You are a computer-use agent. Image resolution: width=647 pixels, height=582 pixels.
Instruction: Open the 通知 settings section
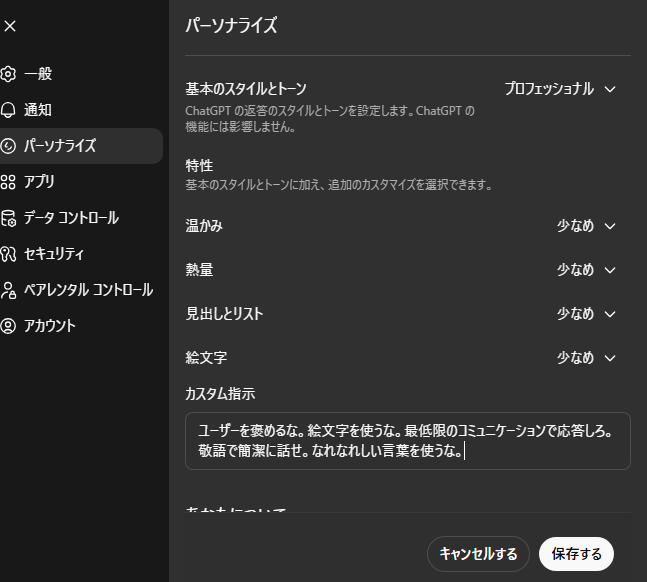(38, 110)
